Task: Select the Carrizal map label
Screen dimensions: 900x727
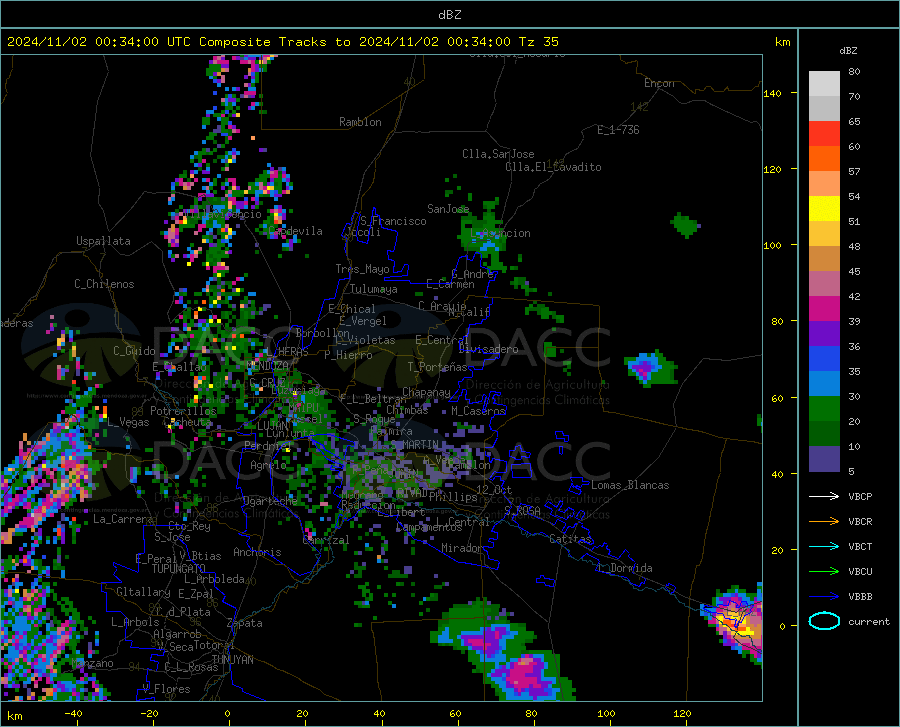Action: coord(325,540)
